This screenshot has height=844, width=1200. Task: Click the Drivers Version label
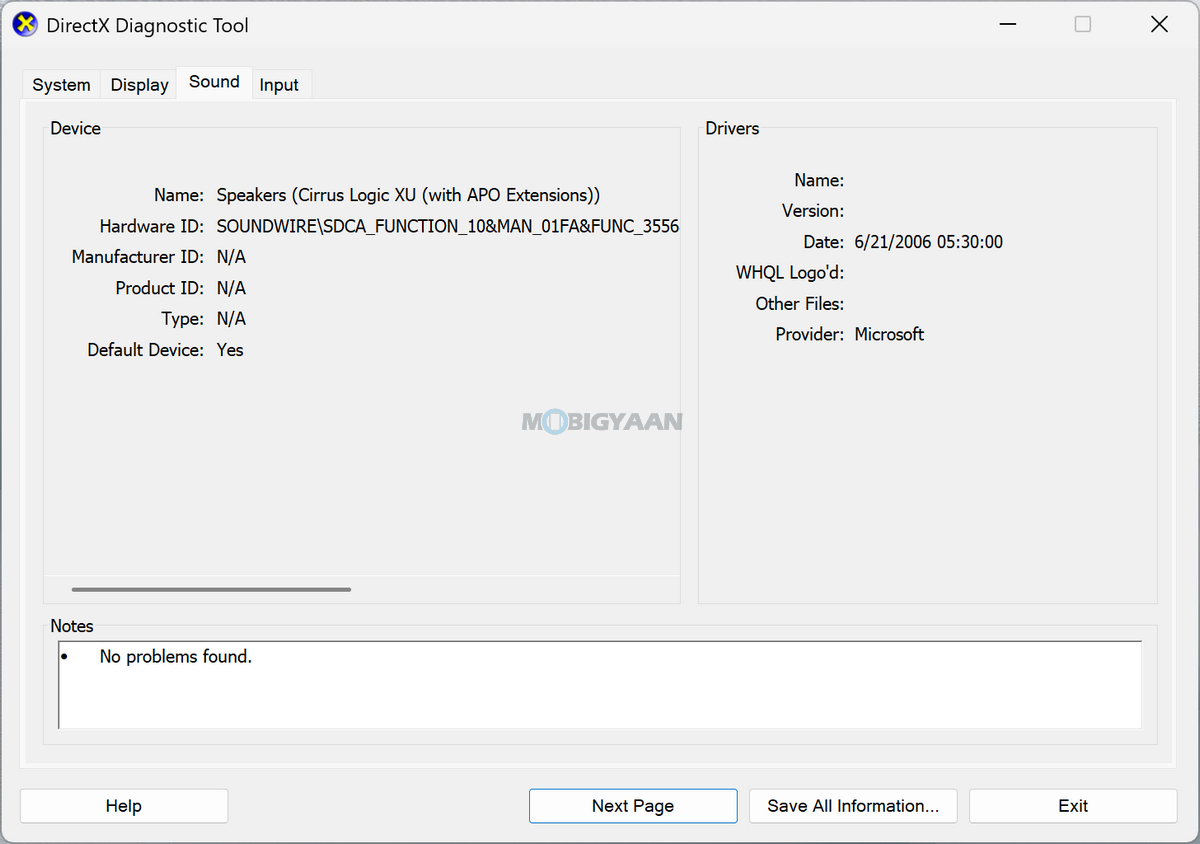coord(813,211)
